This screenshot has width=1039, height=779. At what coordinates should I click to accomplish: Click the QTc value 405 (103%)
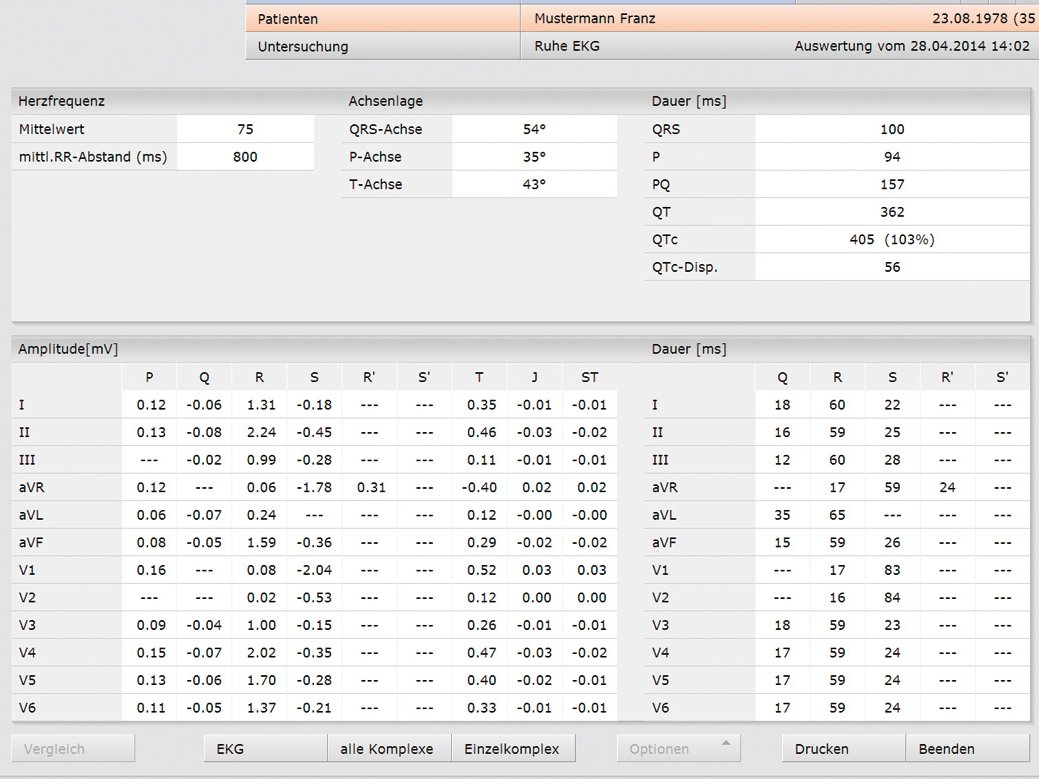(892, 240)
